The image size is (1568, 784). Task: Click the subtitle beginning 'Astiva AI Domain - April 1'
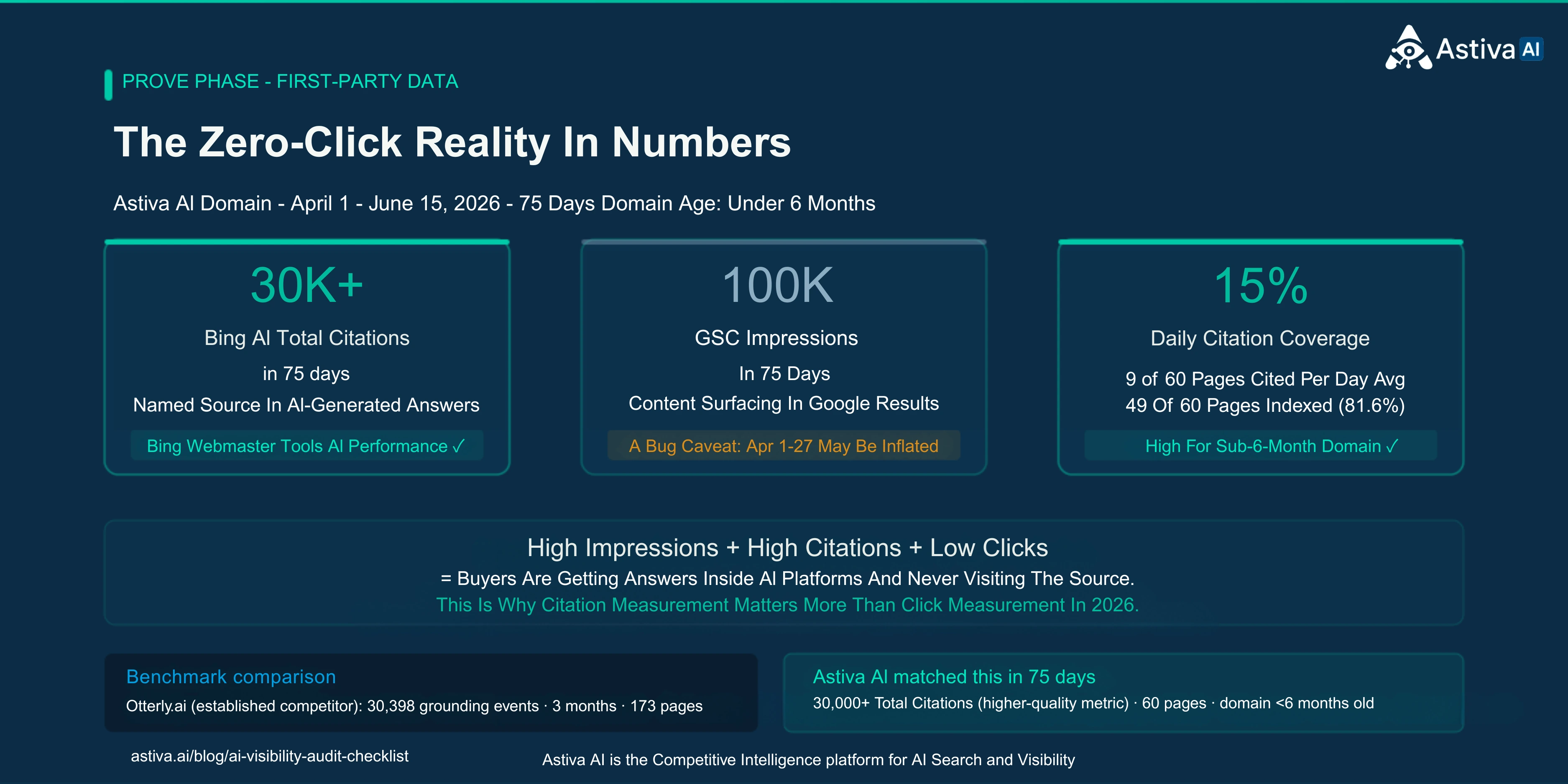[494, 203]
